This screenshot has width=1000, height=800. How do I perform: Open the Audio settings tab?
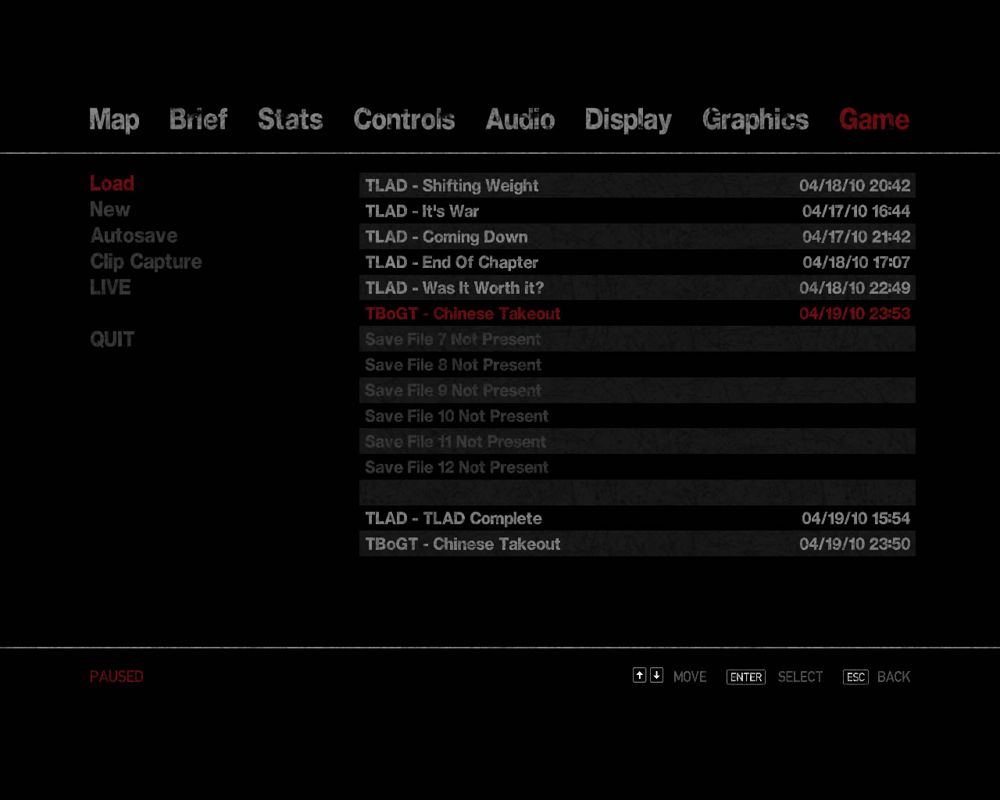click(520, 120)
